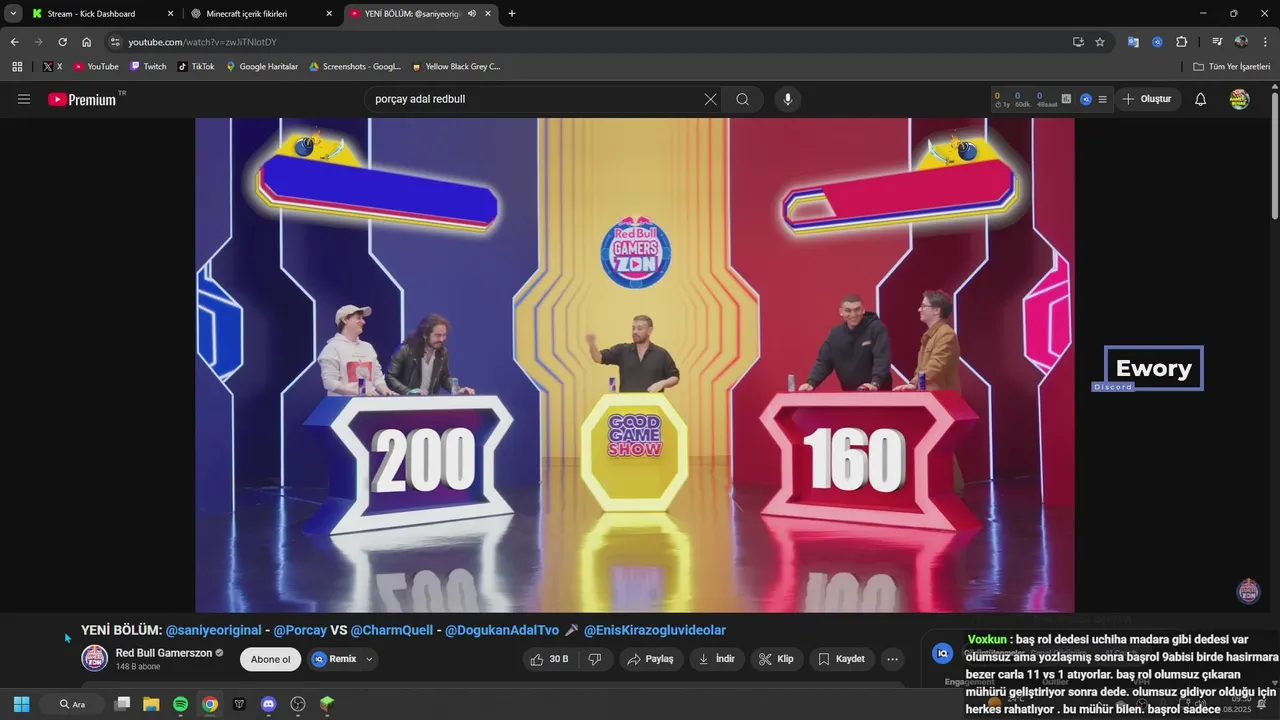Open Task View on the taskbar
Image resolution: width=1280 pixels, height=720 pixels.
point(122,704)
